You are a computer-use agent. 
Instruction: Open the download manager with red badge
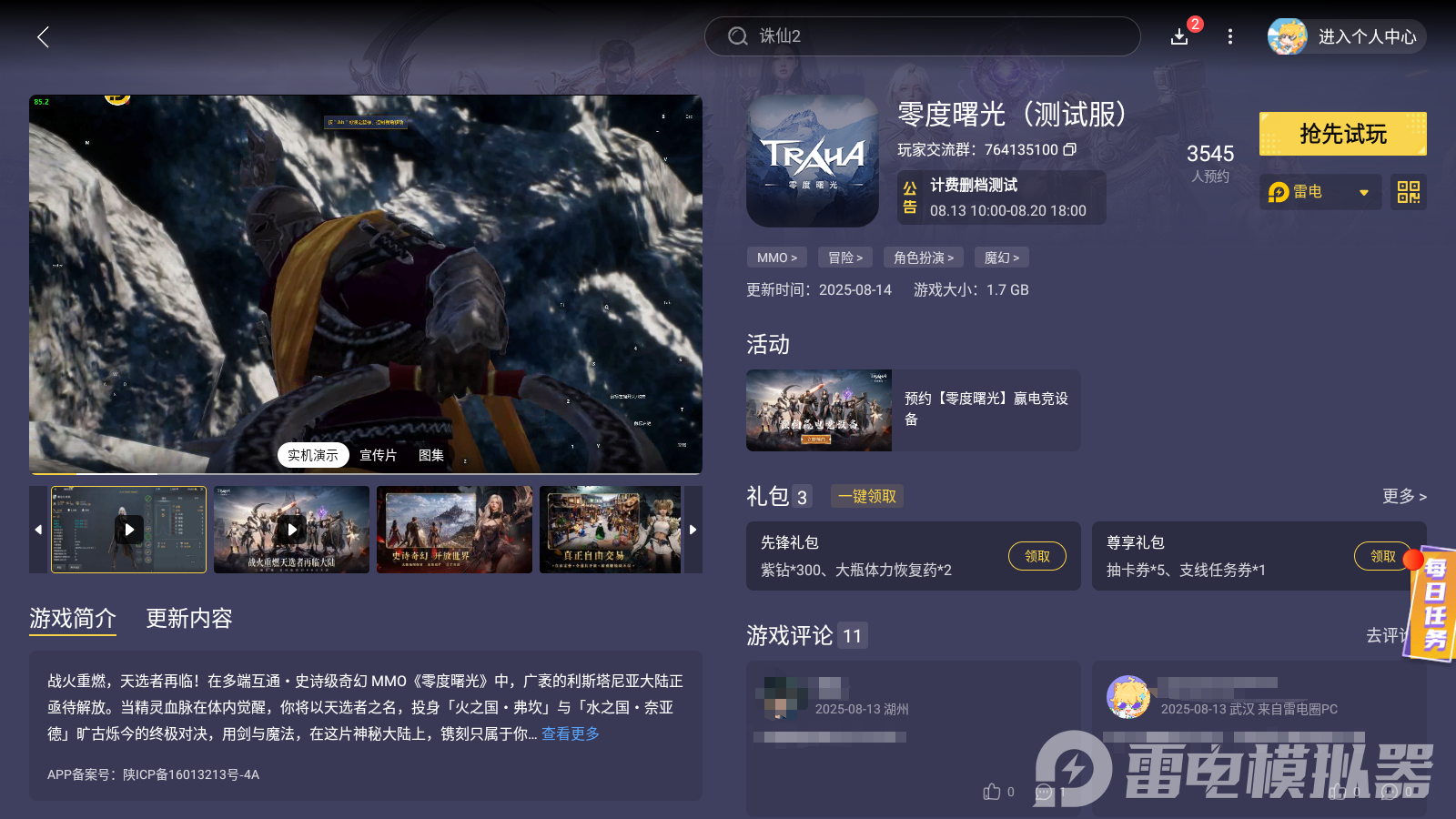pyautogui.click(x=1178, y=37)
